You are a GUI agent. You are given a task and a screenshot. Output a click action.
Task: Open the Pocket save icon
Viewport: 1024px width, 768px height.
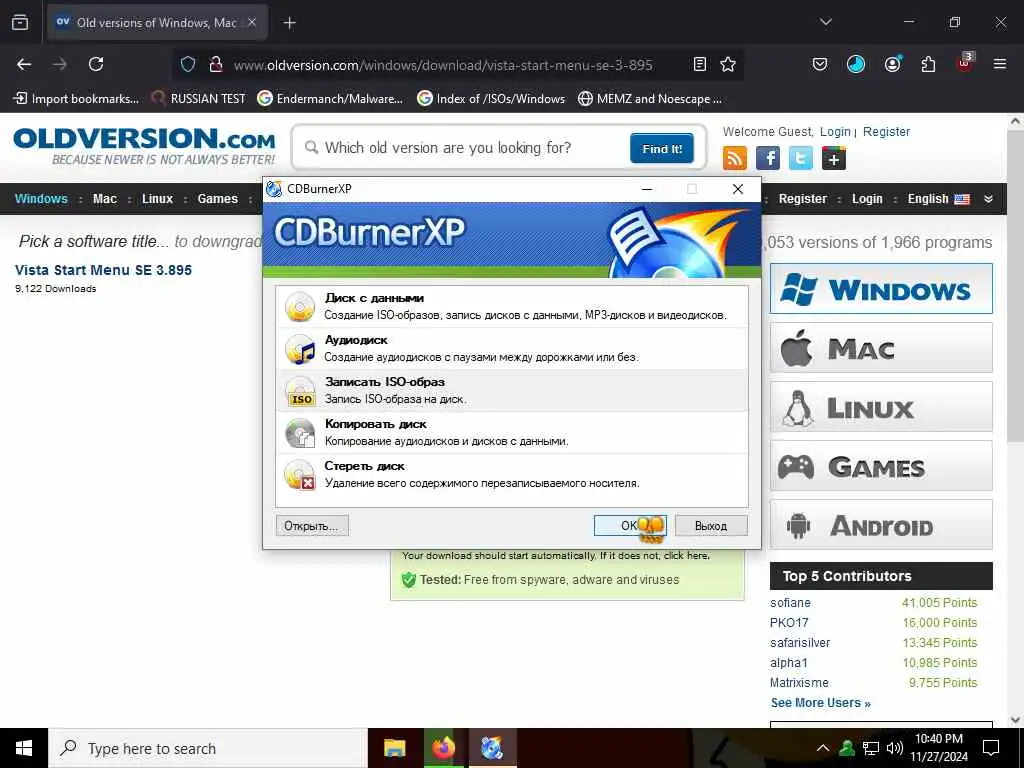[x=820, y=64]
